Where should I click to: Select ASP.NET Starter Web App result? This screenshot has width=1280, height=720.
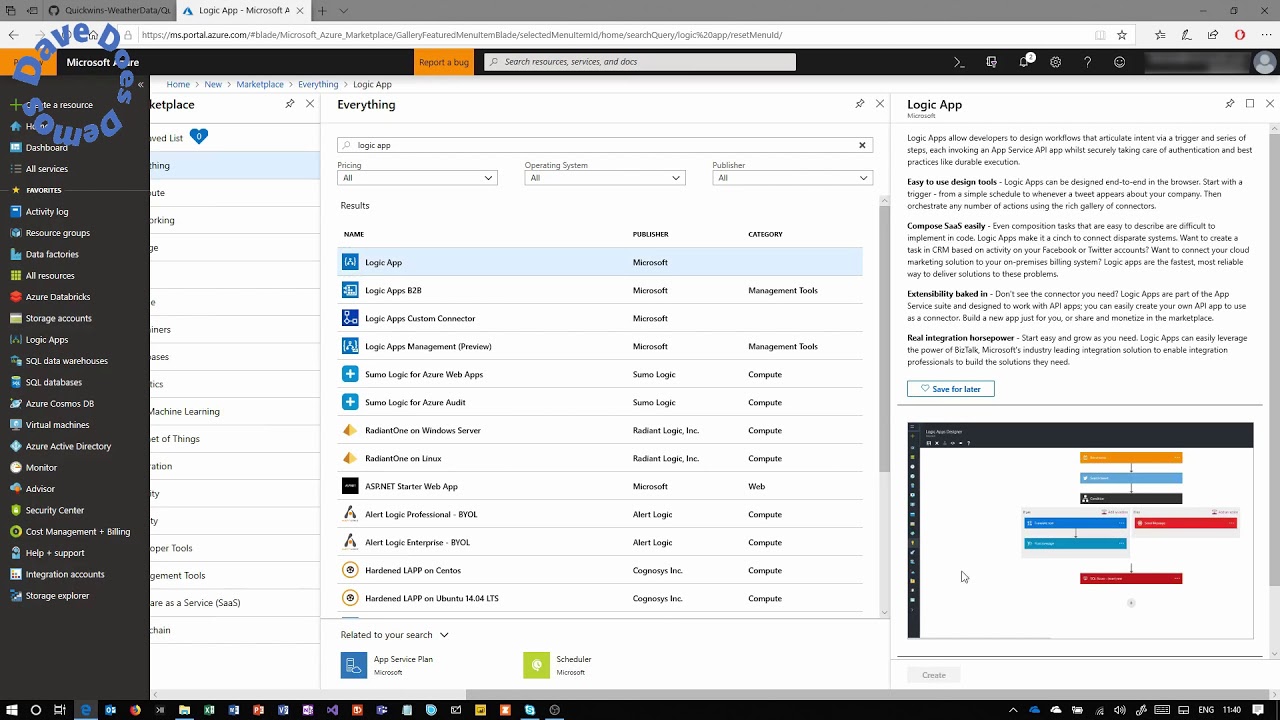tap(600, 486)
